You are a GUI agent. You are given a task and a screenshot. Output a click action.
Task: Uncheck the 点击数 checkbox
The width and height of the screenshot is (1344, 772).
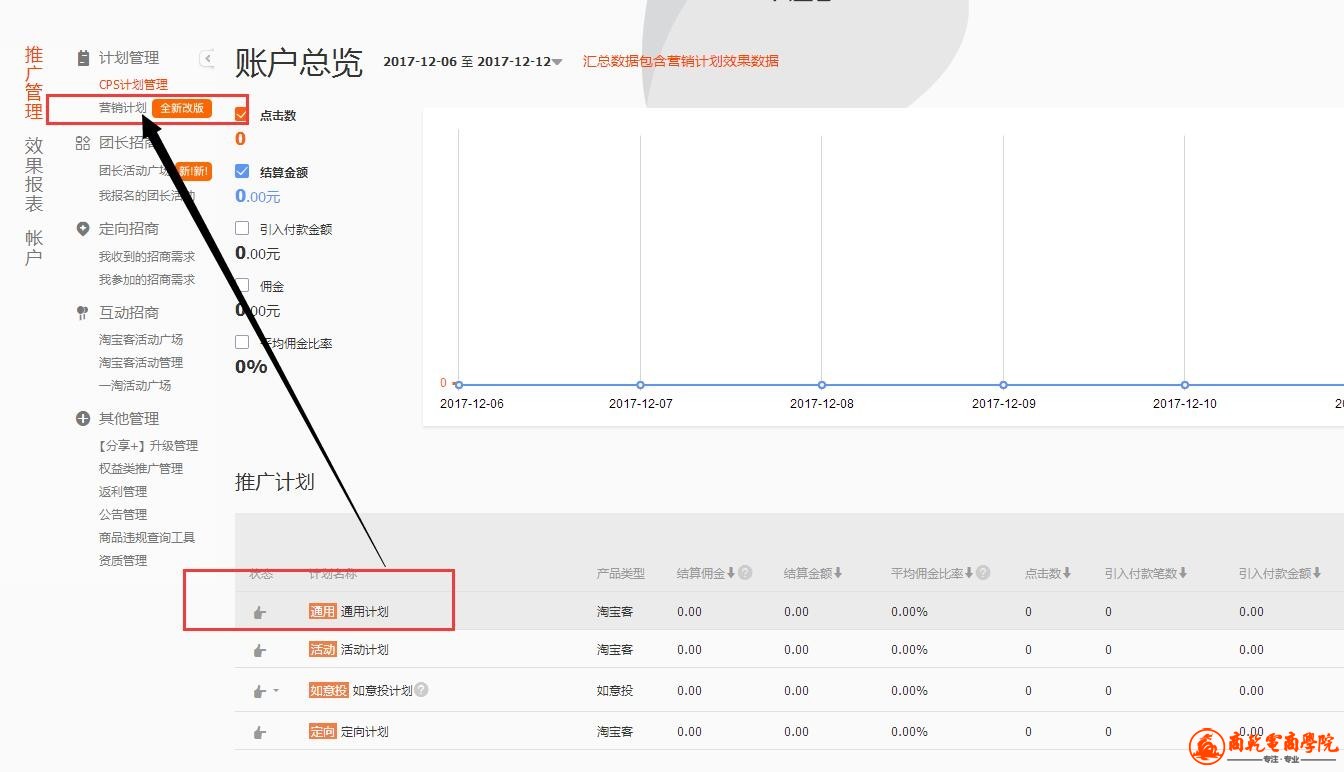tap(241, 115)
